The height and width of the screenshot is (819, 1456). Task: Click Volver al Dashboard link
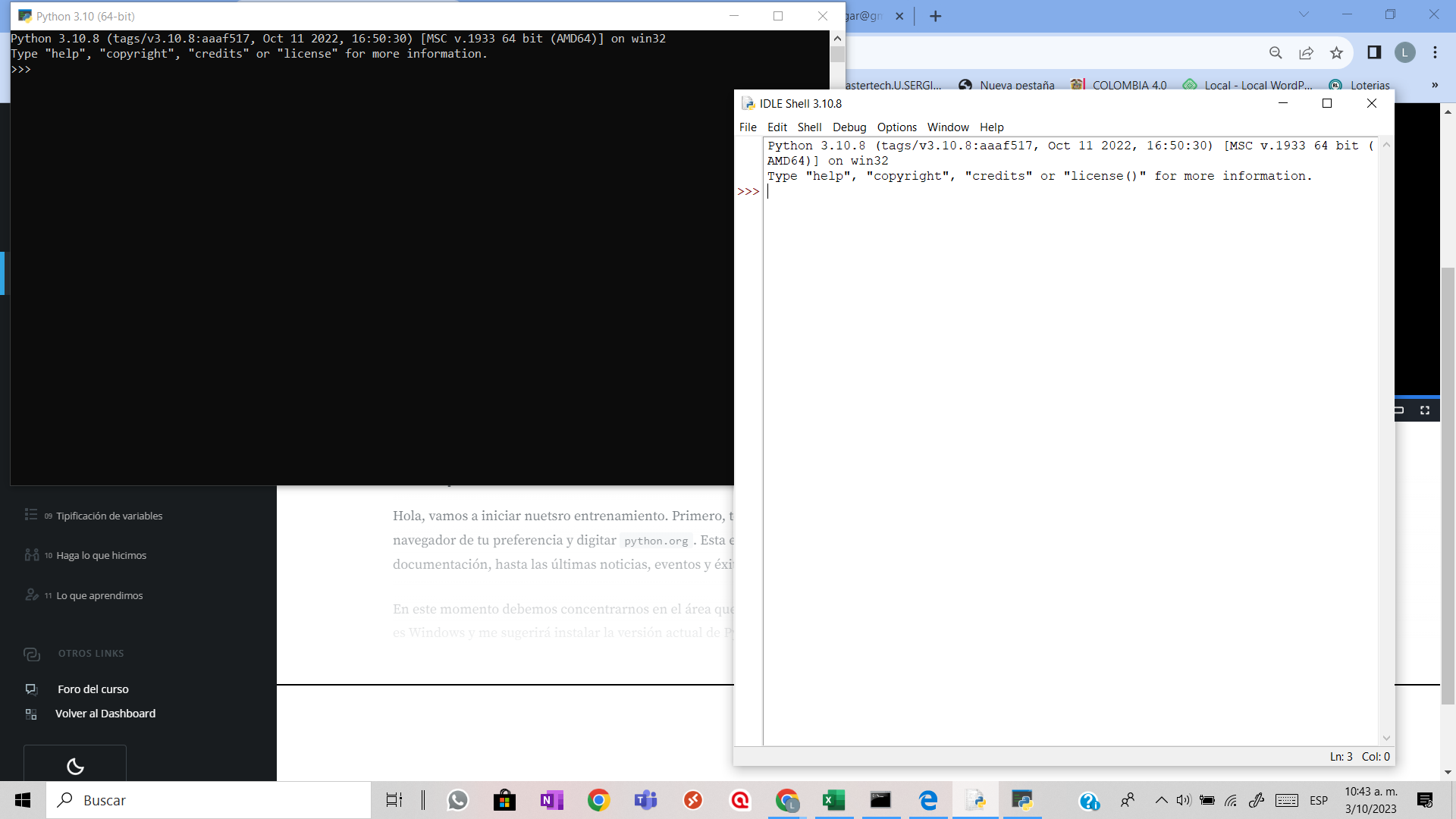click(x=106, y=713)
